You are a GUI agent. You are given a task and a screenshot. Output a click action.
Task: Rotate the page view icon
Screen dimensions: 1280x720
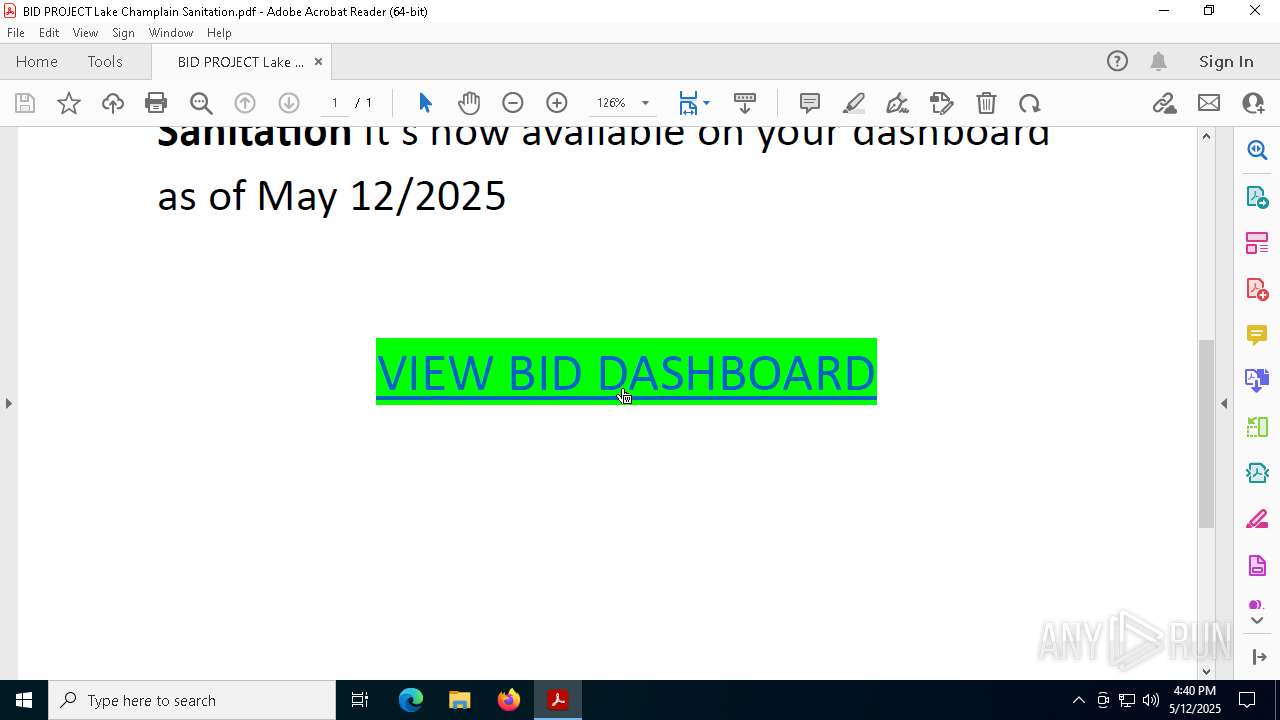(1029, 103)
